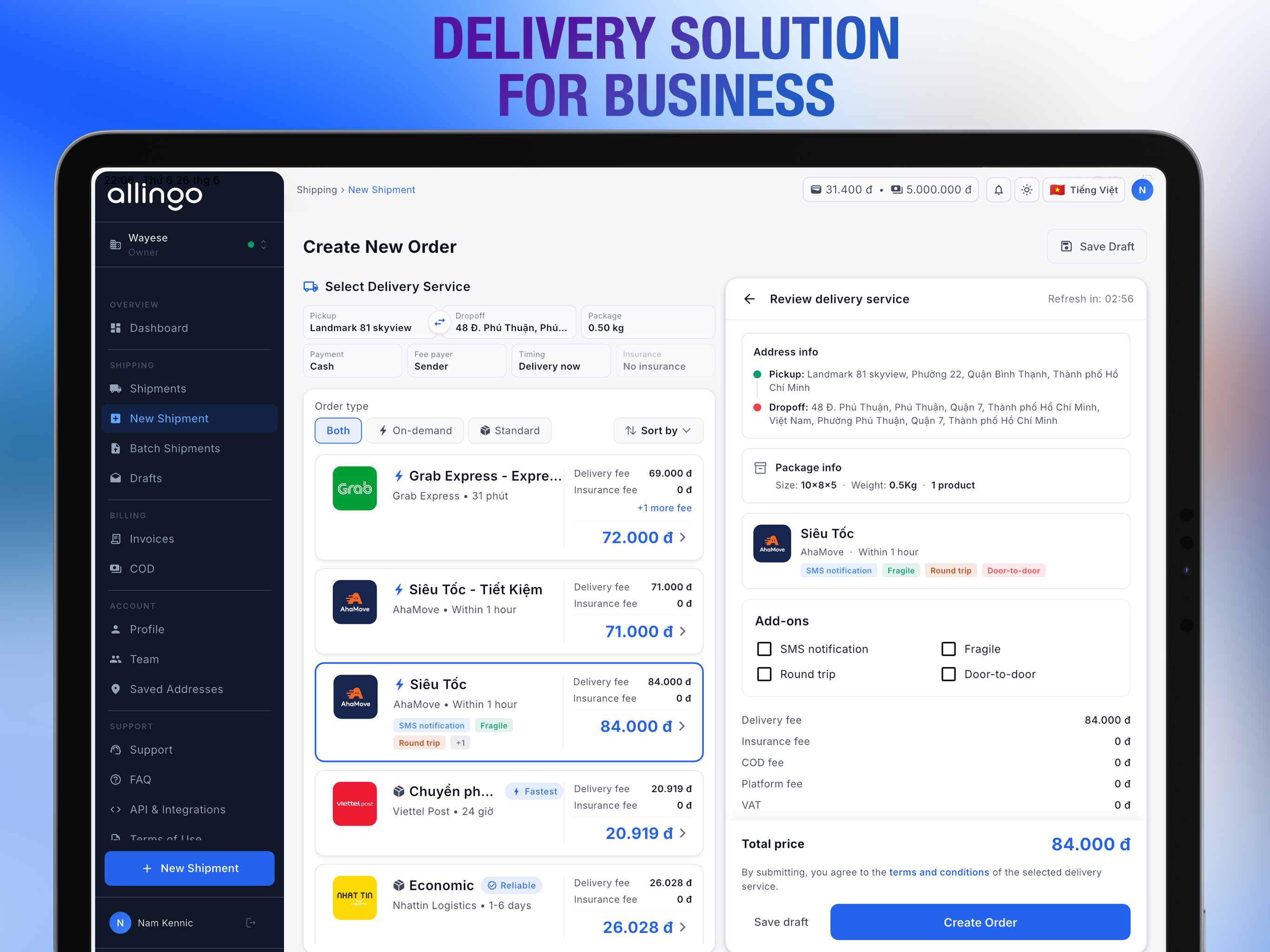Open Saved Addresses page
1270x952 pixels.
pyautogui.click(x=190, y=689)
